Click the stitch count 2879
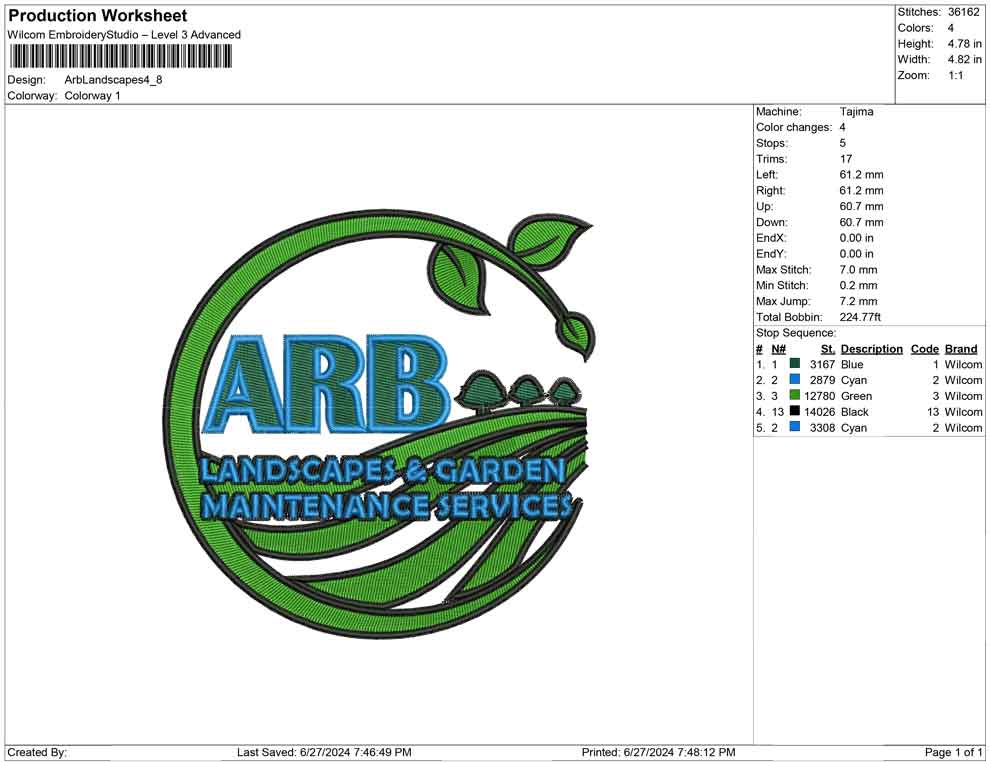 [822, 380]
